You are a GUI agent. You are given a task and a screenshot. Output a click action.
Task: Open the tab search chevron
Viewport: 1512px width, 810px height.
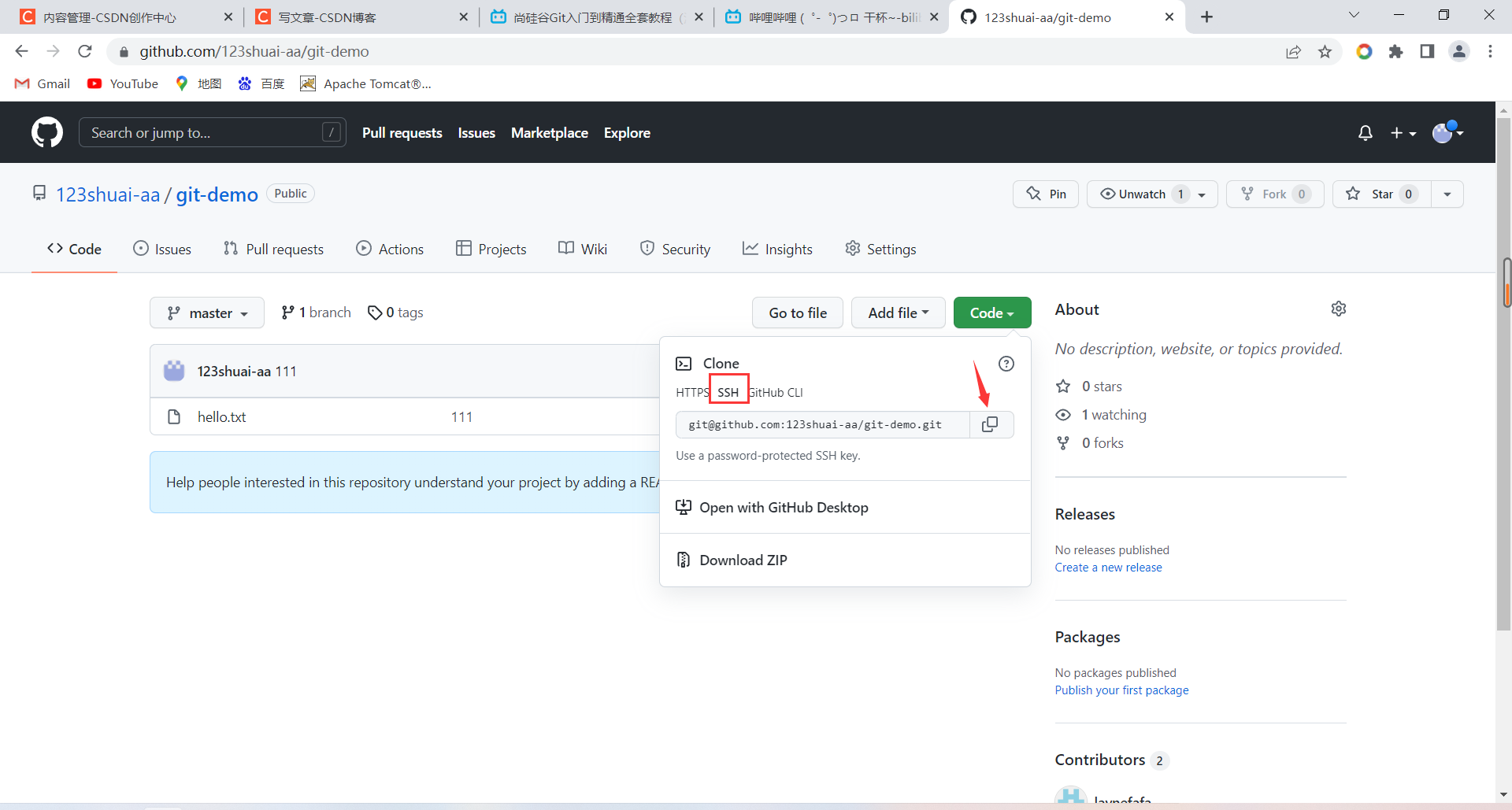pos(1354,15)
